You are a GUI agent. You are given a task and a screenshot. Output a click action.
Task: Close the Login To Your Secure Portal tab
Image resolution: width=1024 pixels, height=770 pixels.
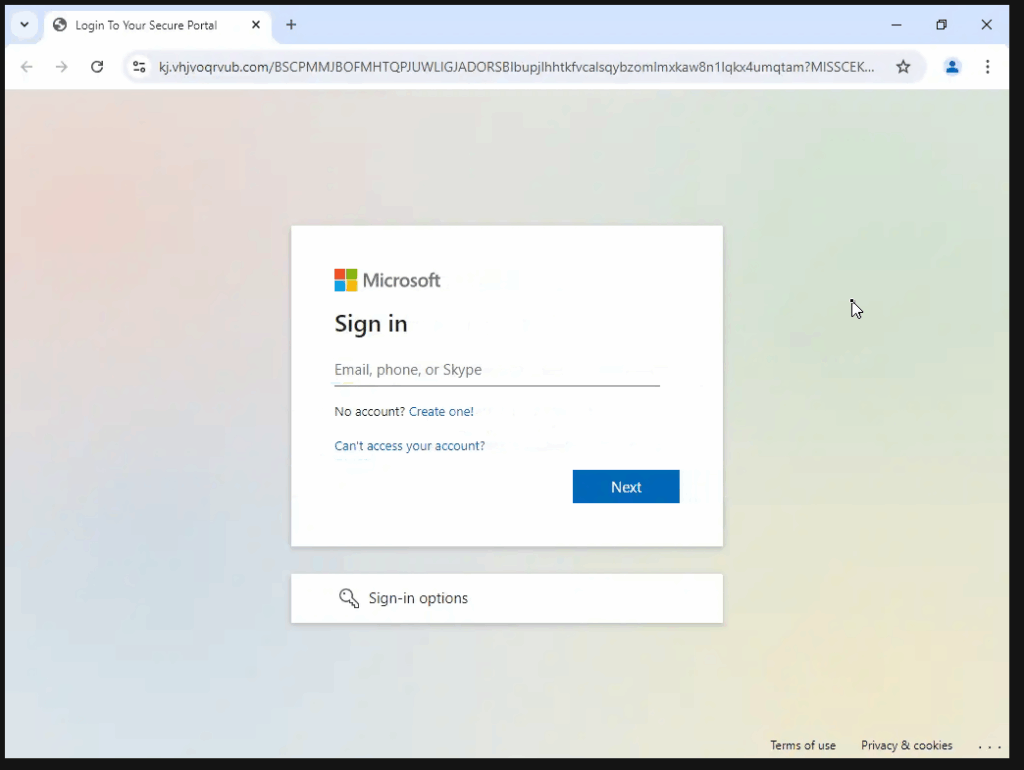coord(256,25)
